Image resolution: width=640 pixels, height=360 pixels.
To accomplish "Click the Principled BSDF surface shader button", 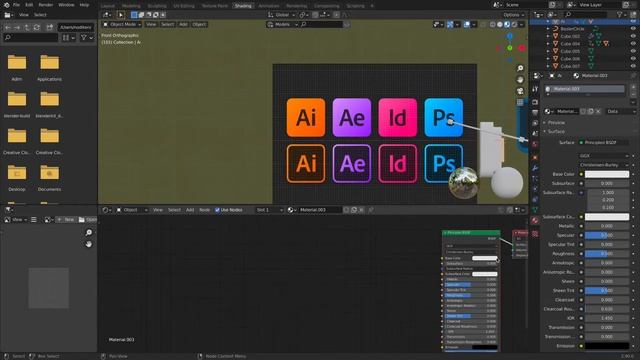I will 604,142.
